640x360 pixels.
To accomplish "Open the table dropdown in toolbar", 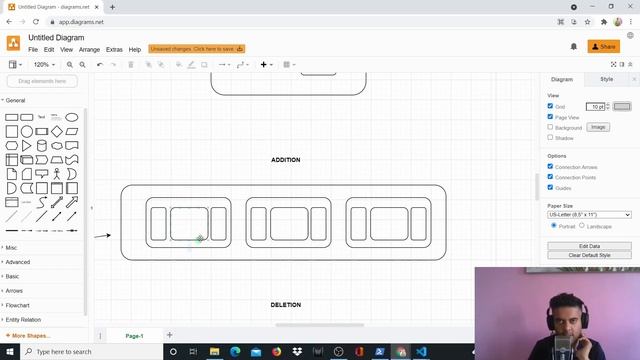I will (x=289, y=64).
